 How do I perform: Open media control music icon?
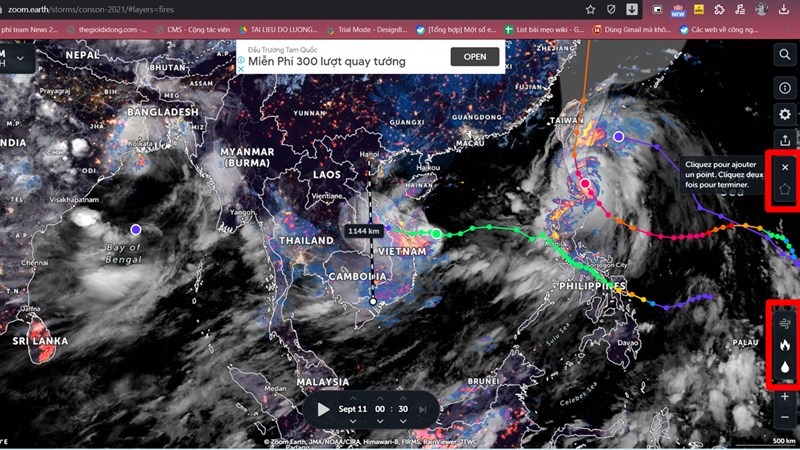pyautogui.click(x=740, y=9)
